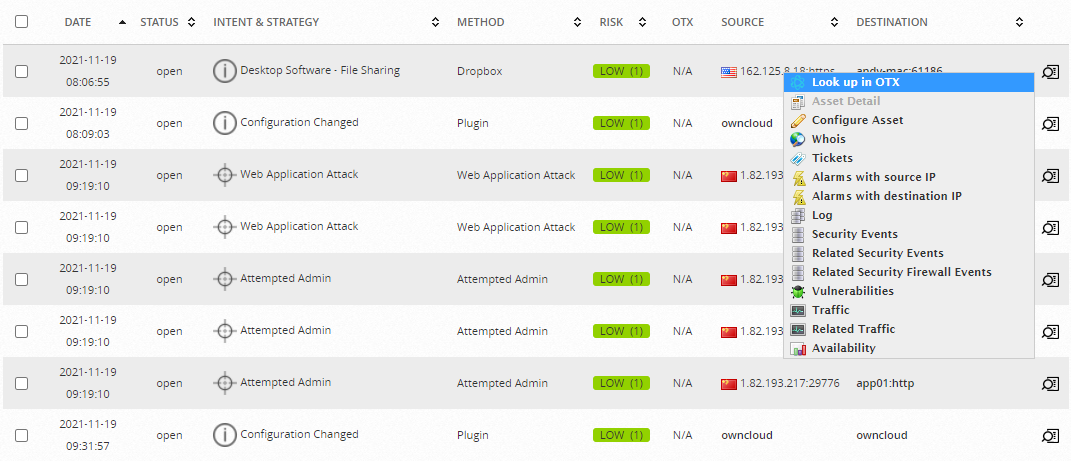Image resolution: width=1071 pixels, height=461 pixels.
Task: Click the Whois globe icon
Action: coord(798,139)
